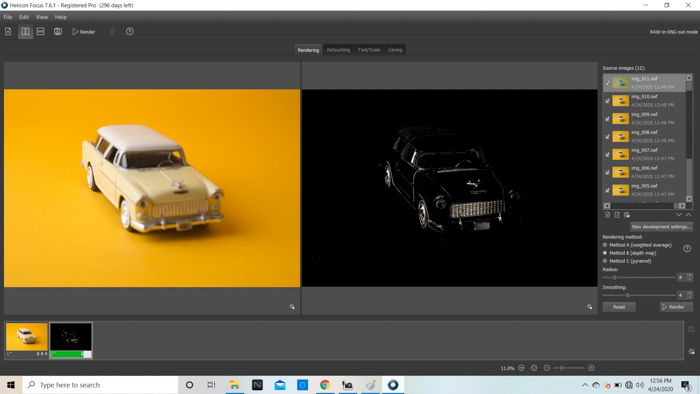Screen dimensions: 700x394
Task: Click the Reset button
Action: [619, 307]
